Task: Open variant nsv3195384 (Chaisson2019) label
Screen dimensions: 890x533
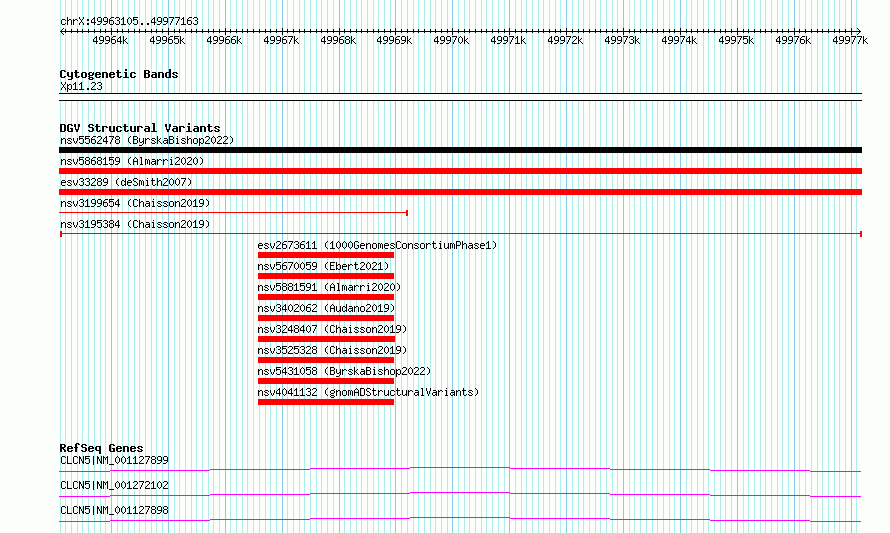Action: [135, 224]
